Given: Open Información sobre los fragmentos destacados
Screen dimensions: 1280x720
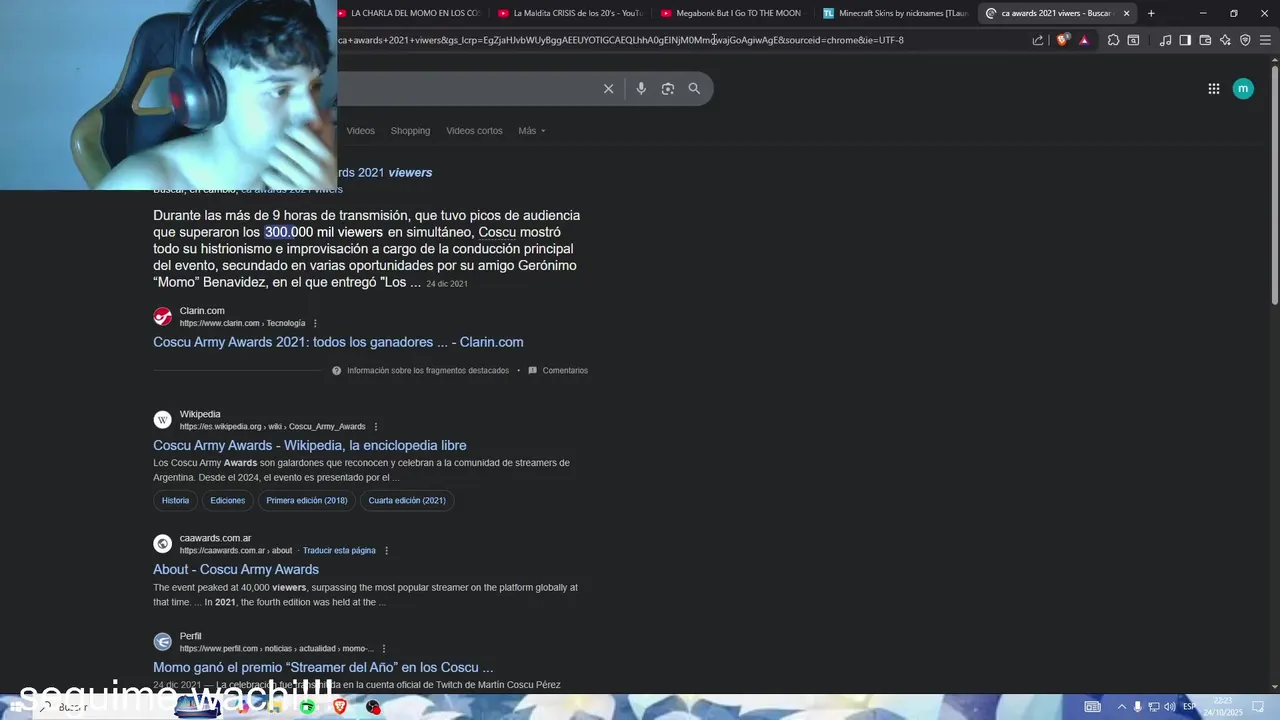Looking at the screenshot, I should 420,371.
